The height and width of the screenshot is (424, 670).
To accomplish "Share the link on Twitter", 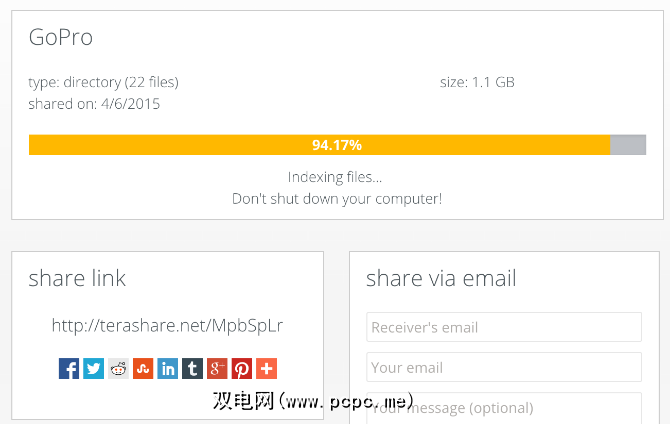I will (x=94, y=368).
